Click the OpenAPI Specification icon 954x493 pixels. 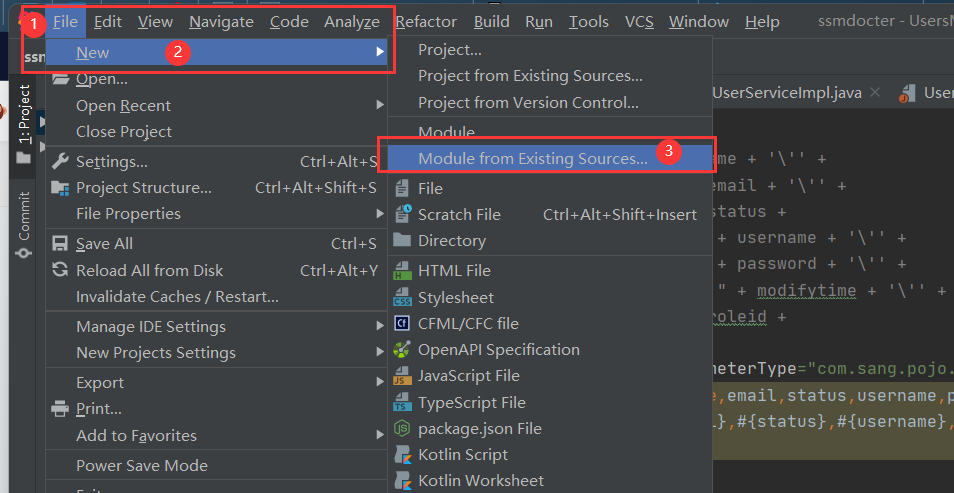tap(402, 350)
